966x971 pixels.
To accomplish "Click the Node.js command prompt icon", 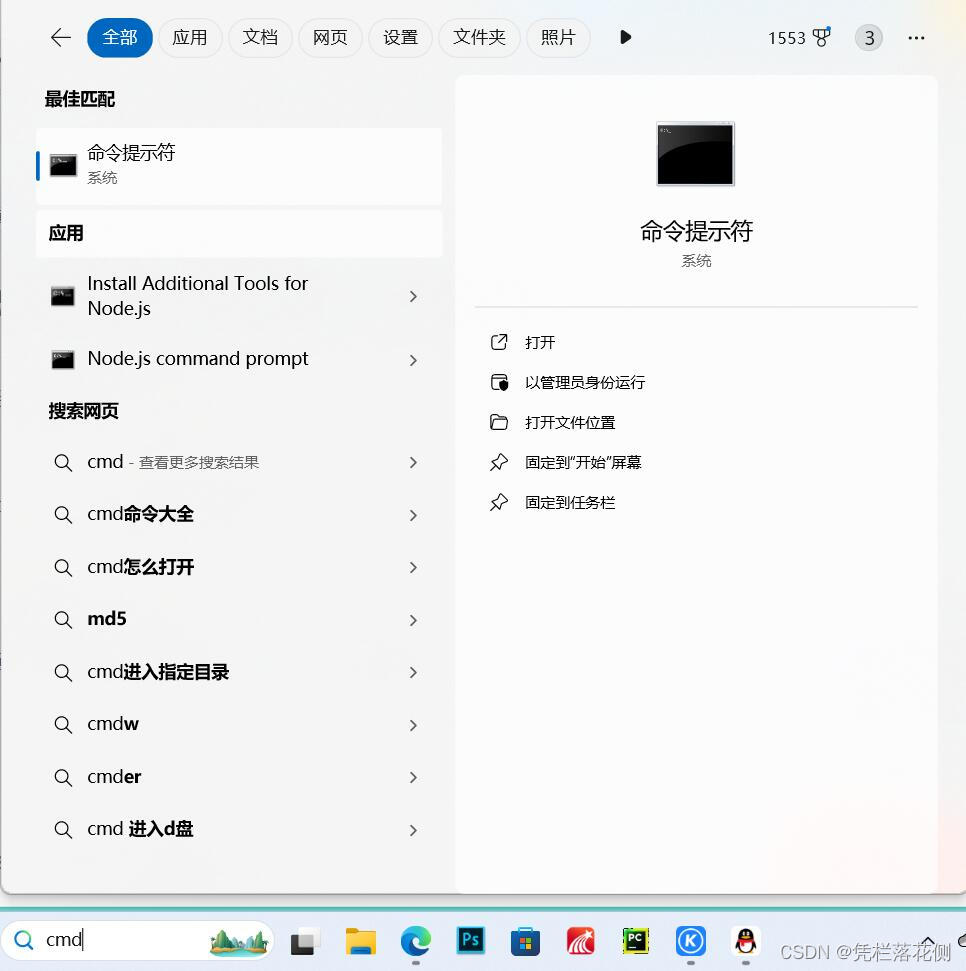I will tap(63, 360).
